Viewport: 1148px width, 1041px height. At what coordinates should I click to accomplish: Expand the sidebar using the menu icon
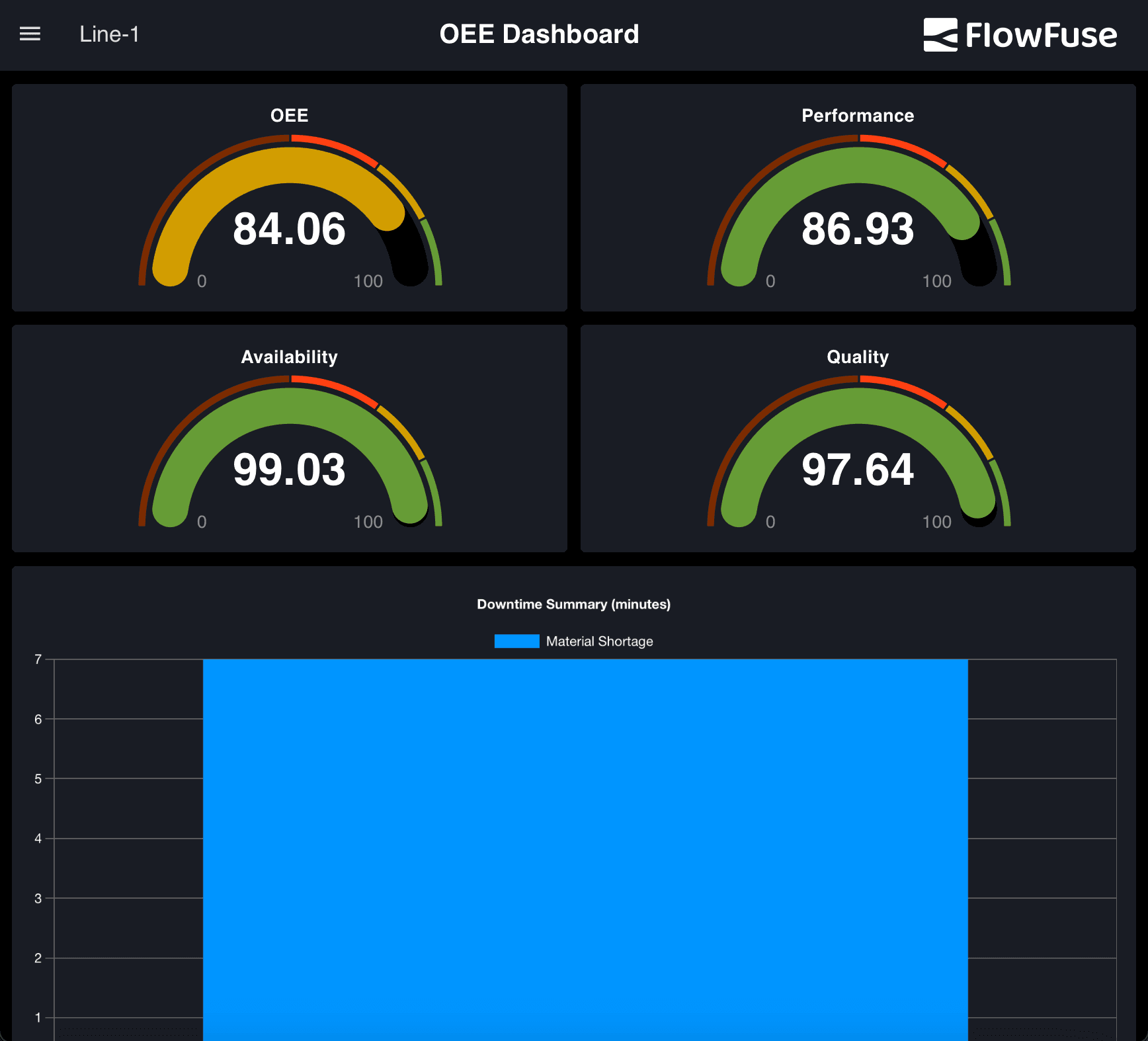tap(30, 34)
